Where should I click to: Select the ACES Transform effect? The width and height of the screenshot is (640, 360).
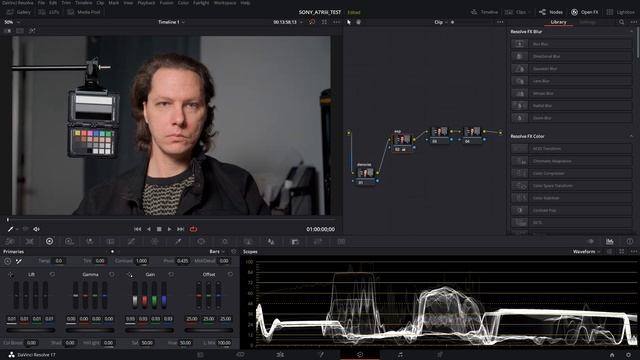[x=571, y=149]
